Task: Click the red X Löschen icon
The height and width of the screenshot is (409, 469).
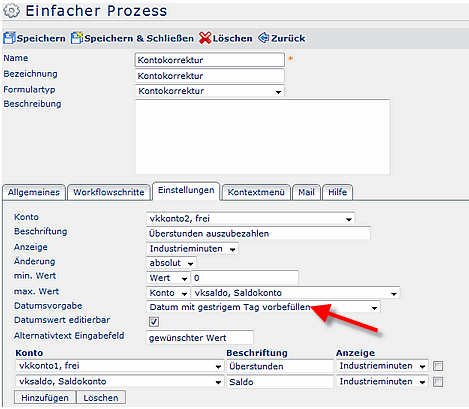Action: coord(205,38)
